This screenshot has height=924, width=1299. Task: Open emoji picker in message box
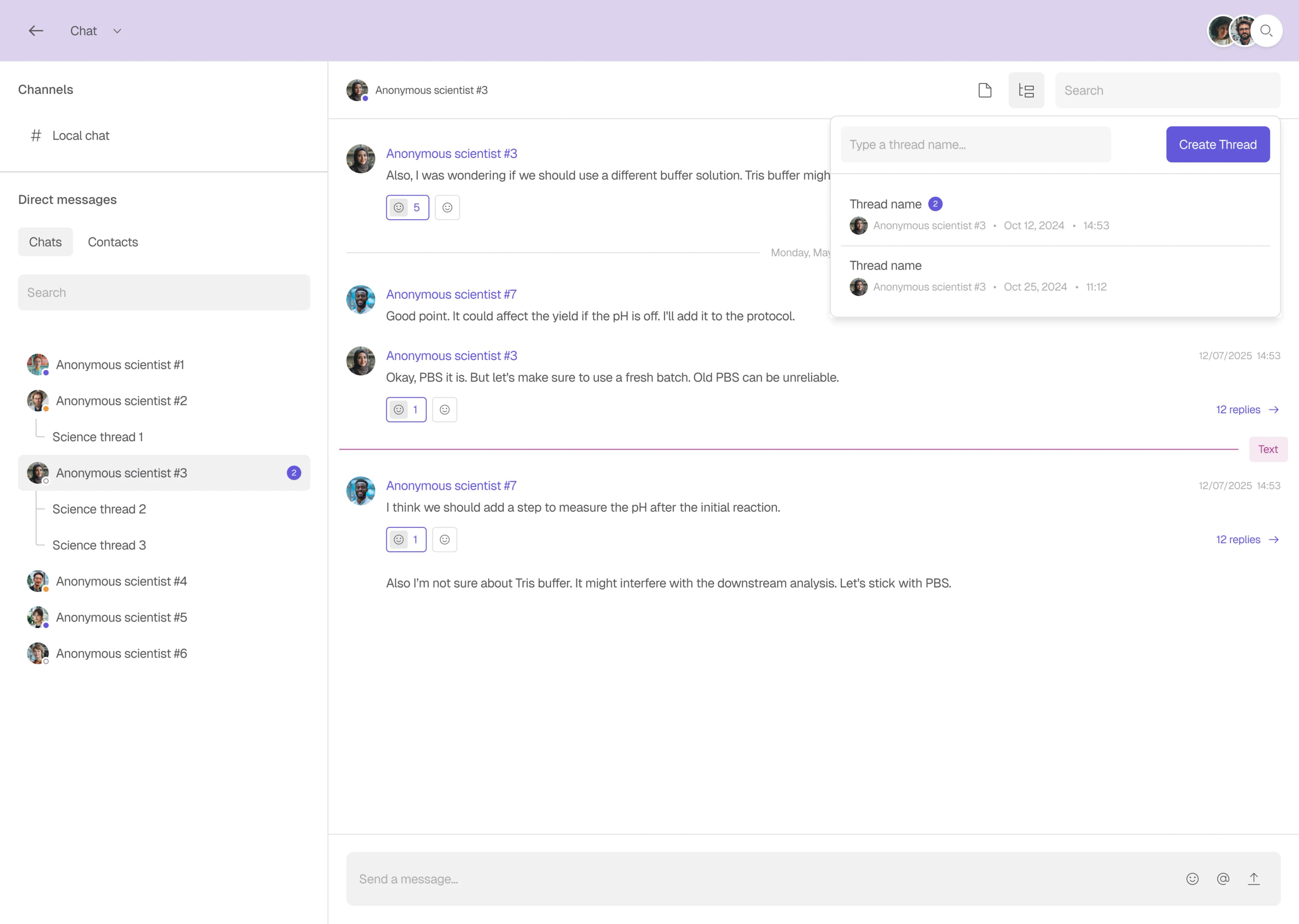1193,879
